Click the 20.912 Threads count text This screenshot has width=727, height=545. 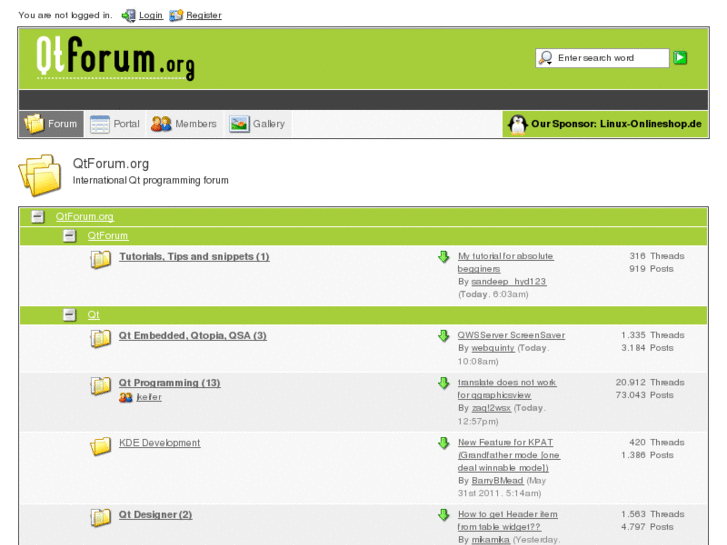[x=650, y=383]
